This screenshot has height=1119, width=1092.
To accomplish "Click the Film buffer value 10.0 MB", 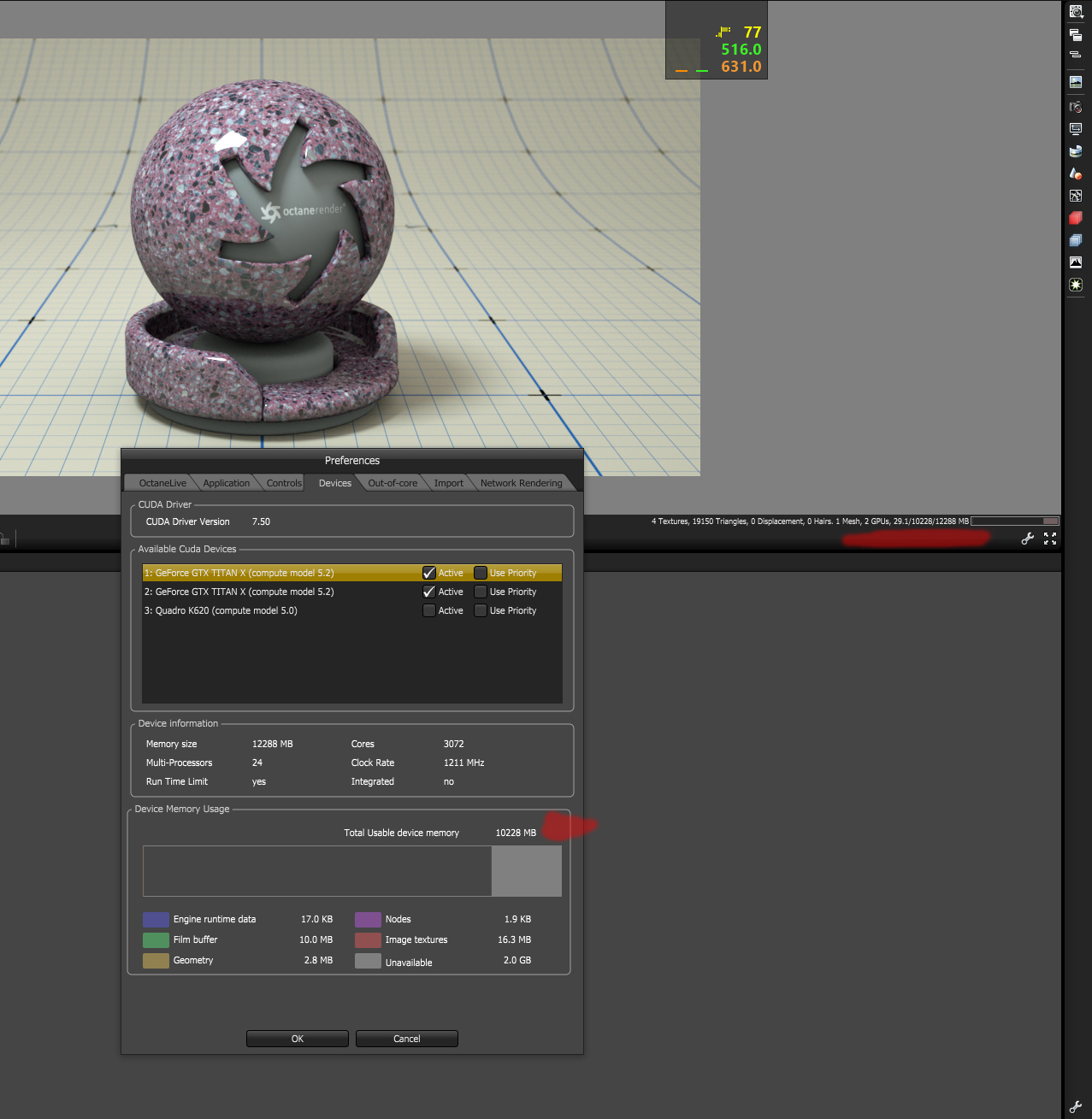I will (x=316, y=939).
